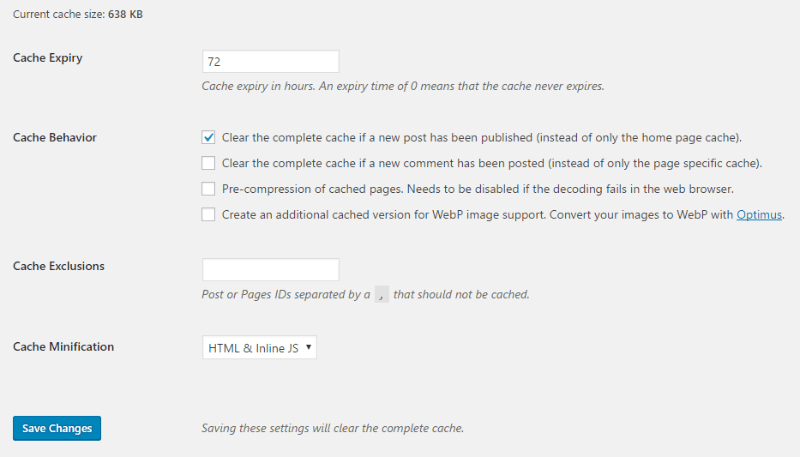The height and width of the screenshot is (457, 800).
Task: Click the arrow on the HTML & Inline JS selector
Action: pos(308,347)
